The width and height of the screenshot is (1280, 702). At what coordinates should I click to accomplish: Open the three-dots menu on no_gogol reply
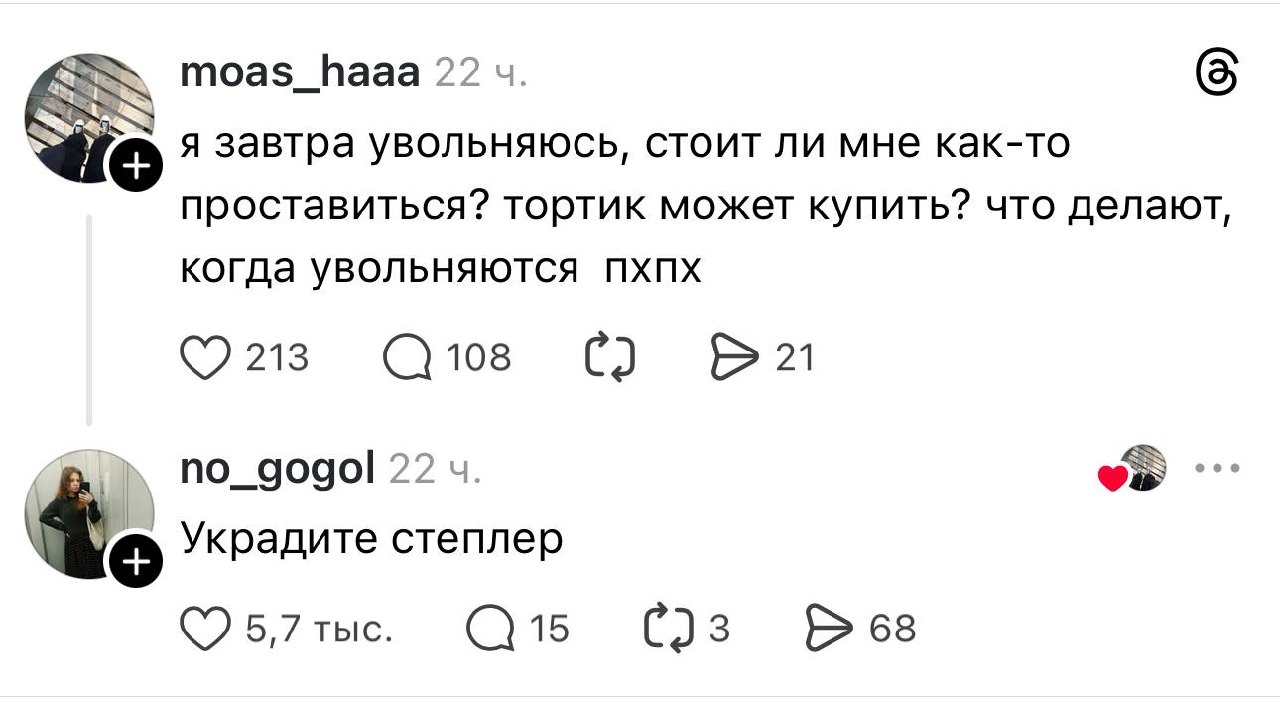(x=1218, y=468)
